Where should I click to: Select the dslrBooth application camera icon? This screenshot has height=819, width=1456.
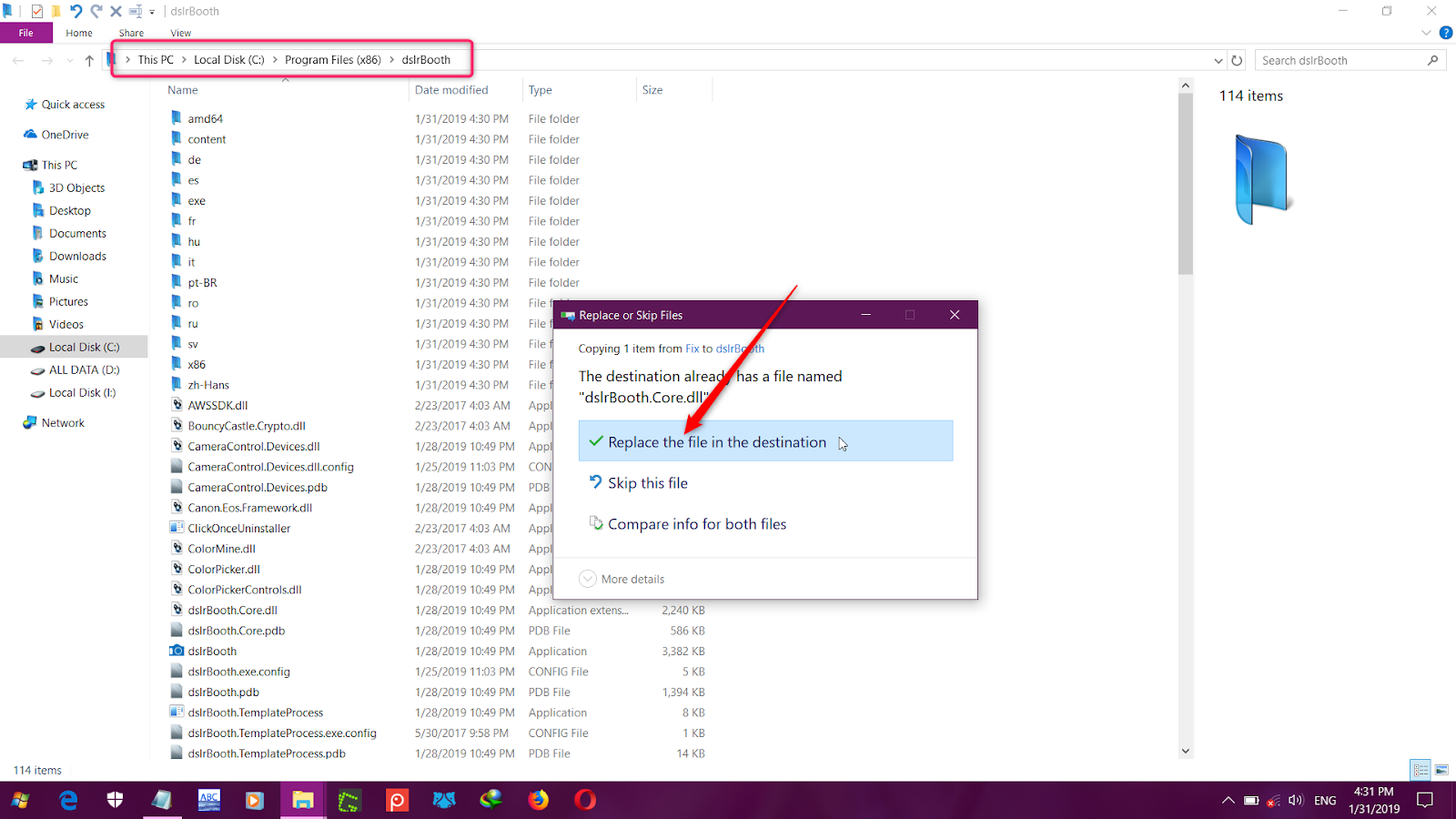coord(177,651)
